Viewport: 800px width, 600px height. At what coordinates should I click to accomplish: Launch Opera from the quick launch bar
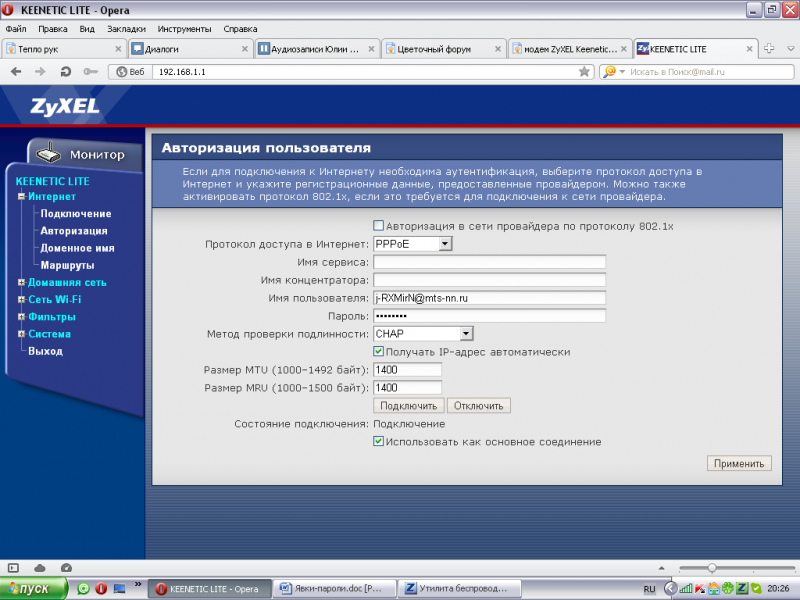(x=101, y=589)
